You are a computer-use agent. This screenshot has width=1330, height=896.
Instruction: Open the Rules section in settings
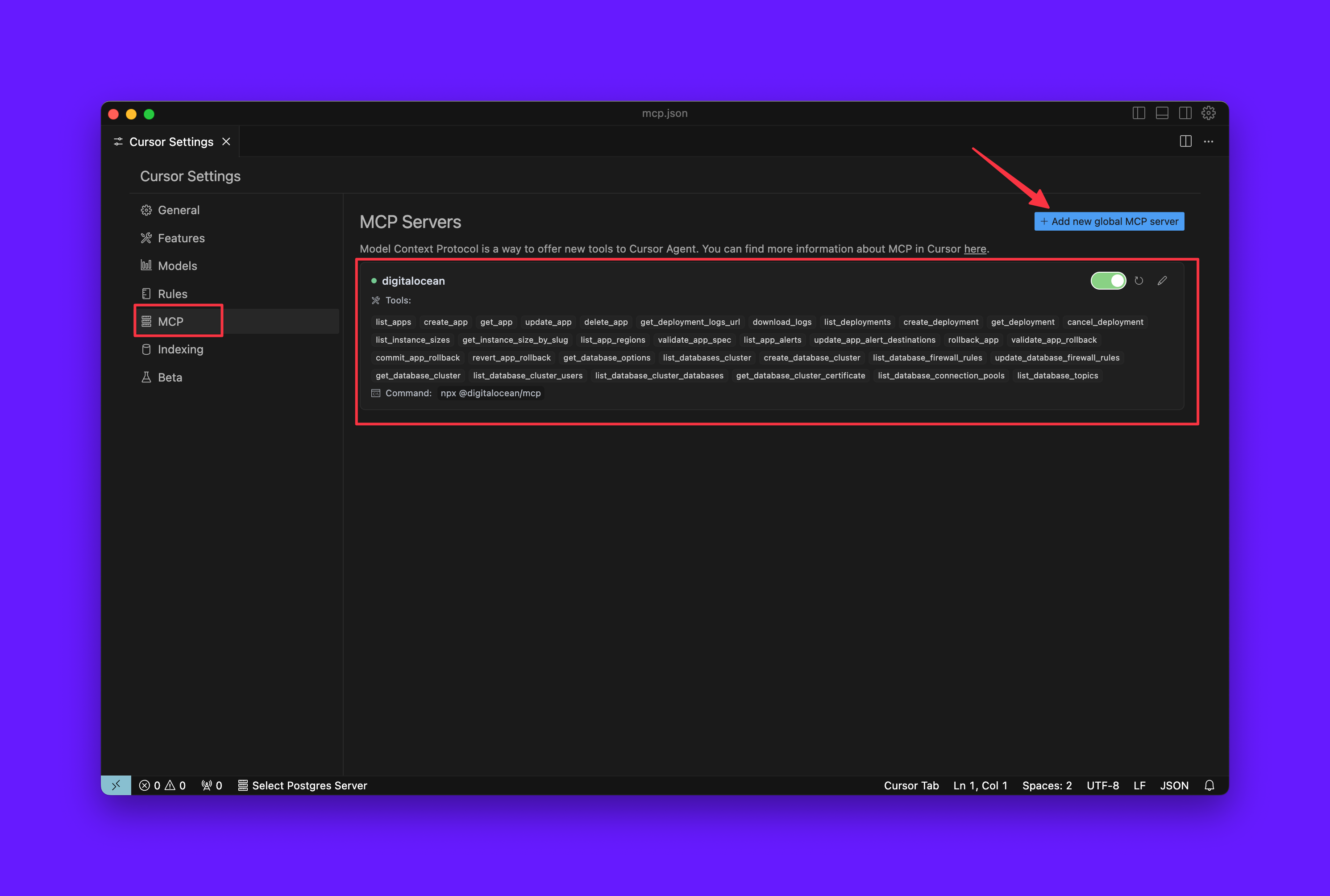point(171,293)
